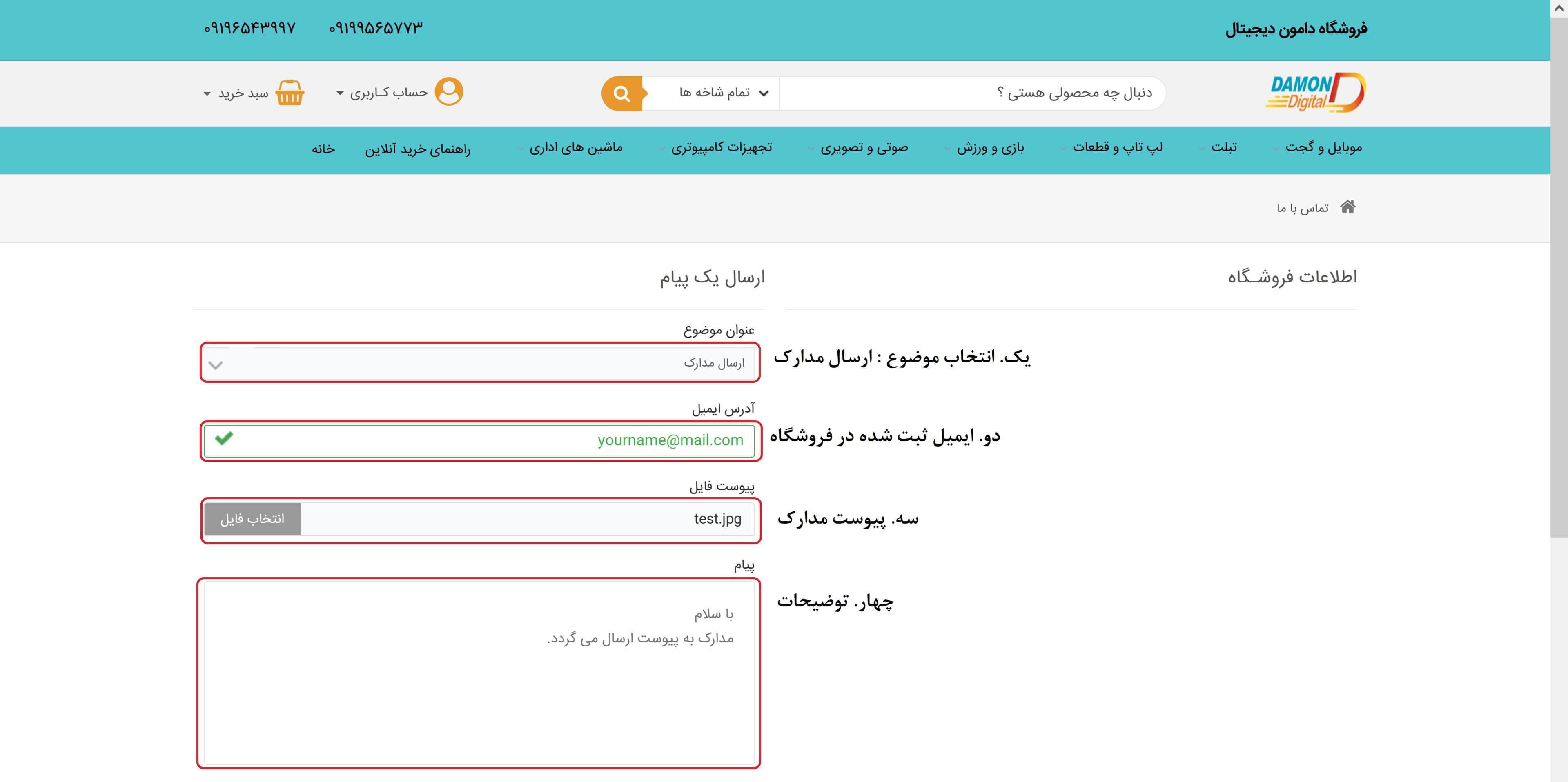Click phone number ۰۹۱۹۹۵۶۵۷۷۳
This screenshot has height=782, width=1568.
pyautogui.click(x=376, y=28)
